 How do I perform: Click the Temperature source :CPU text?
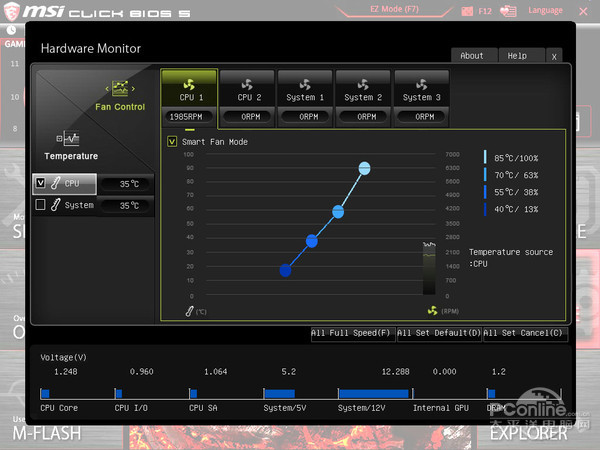tap(511, 258)
